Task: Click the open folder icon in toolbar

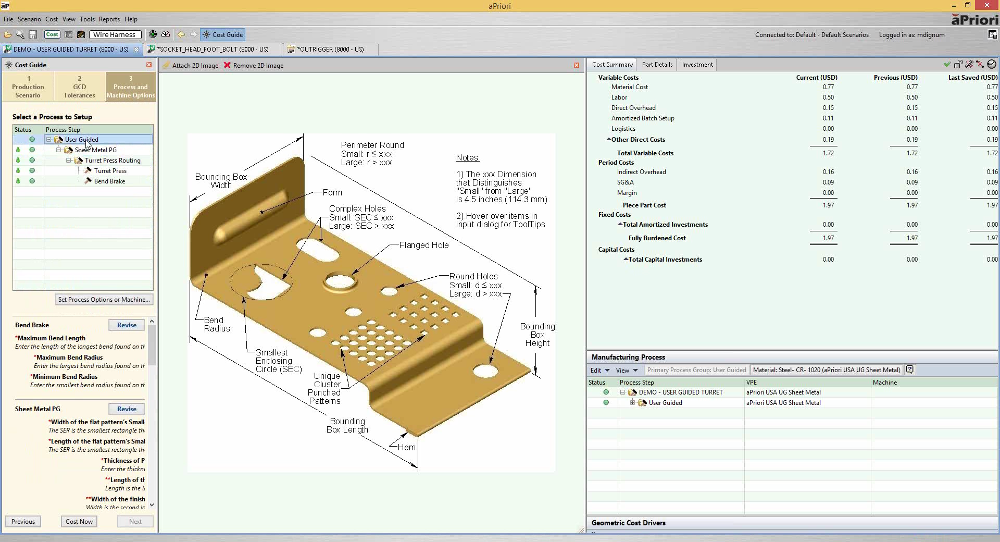Action: pyautogui.click(x=8, y=34)
